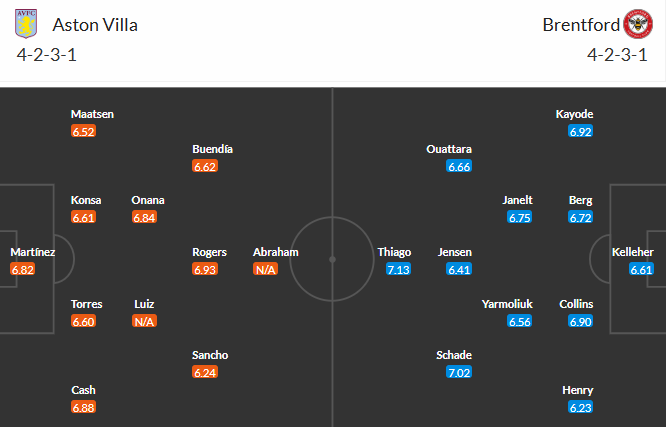Screen dimensions: 666x427
Task: Select player Ouattara on the pitch
Action: 449,149
